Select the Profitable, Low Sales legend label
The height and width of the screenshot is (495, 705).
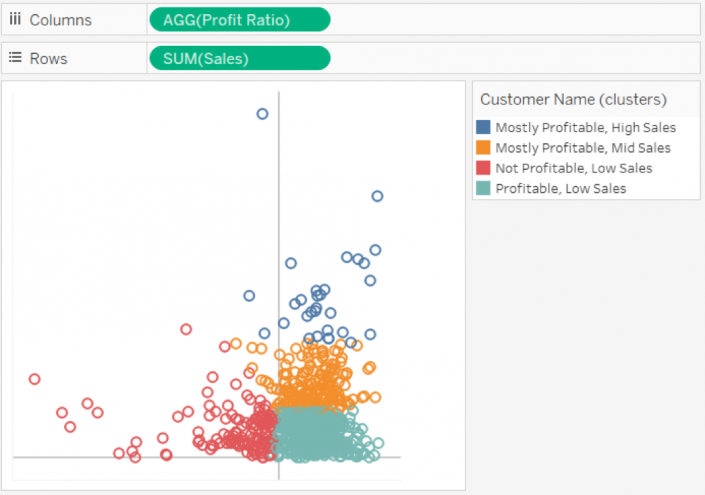coord(561,188)
